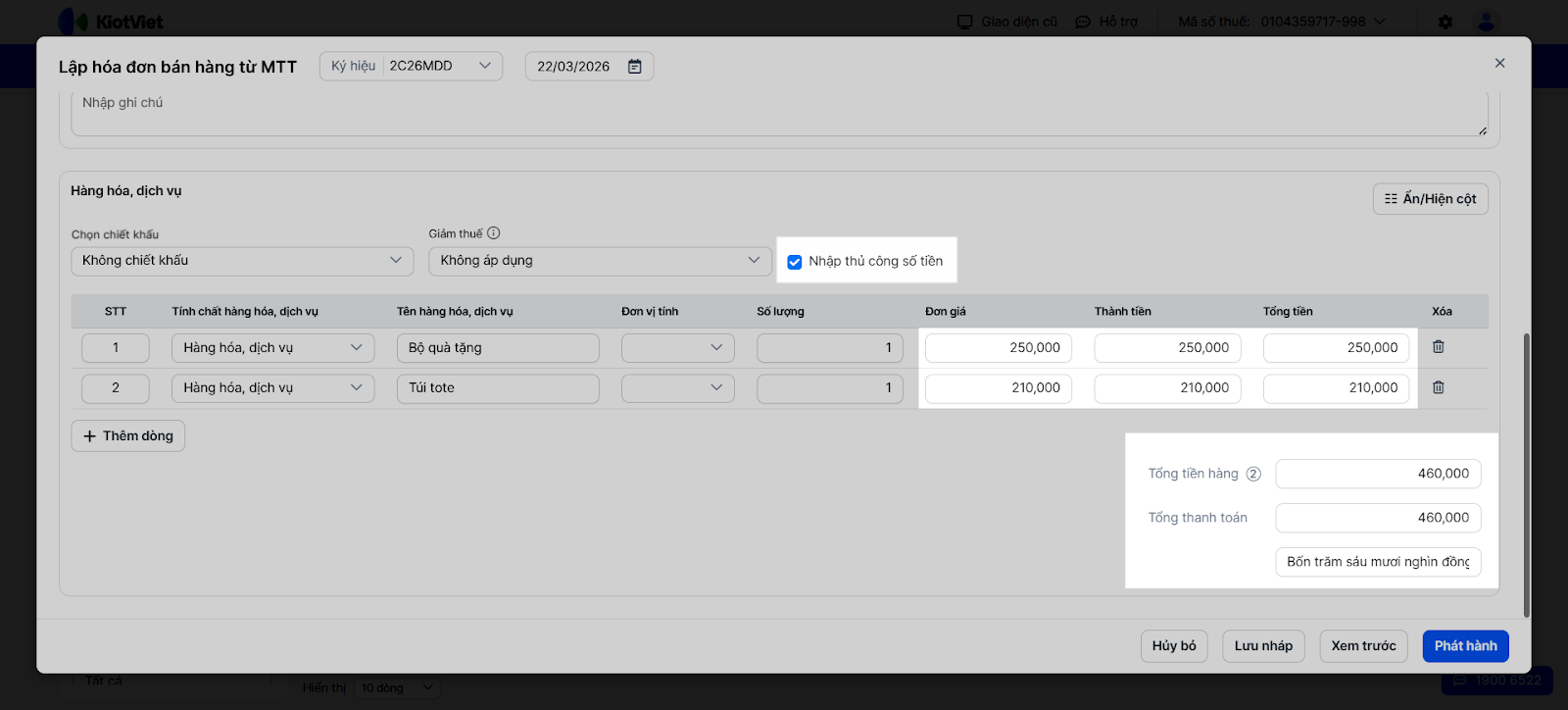Uncheck Nhập thủ công số tiền checkbox
The height and width of the screenshot is (710, 1568).
tap(795, 262)
